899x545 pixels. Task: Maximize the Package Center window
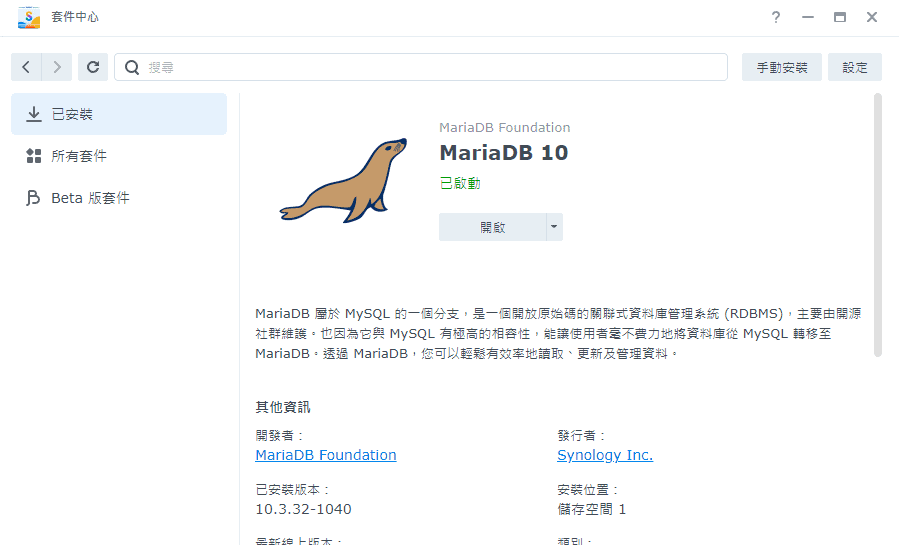pos(840,17)
